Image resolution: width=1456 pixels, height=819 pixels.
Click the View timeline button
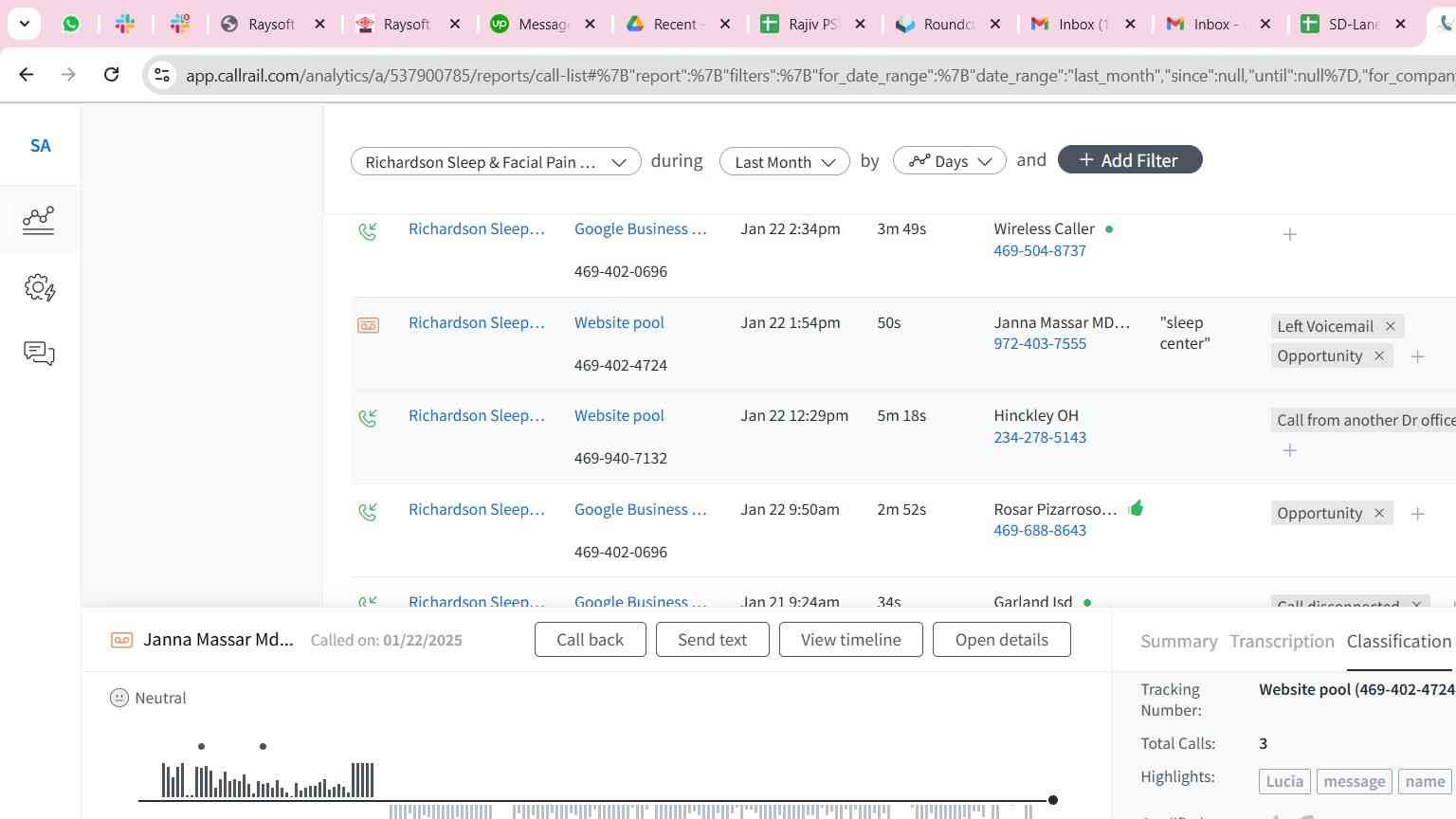coord(850,640)
